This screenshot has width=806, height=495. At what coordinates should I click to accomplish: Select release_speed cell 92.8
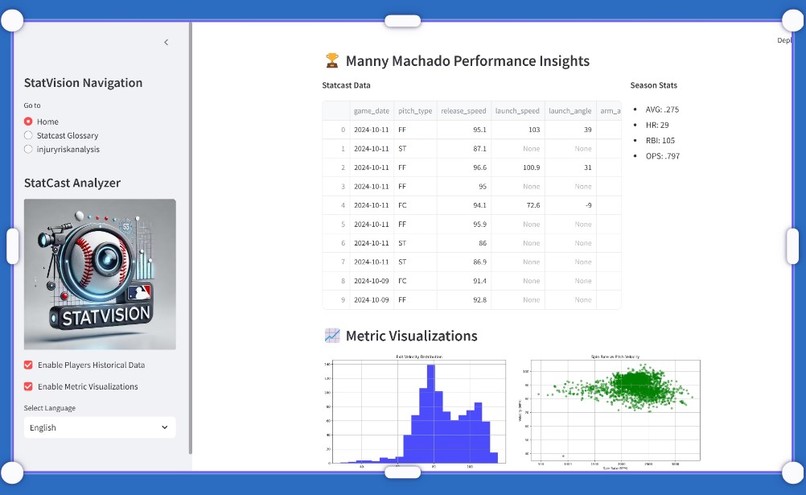click(x=464, y=300)
